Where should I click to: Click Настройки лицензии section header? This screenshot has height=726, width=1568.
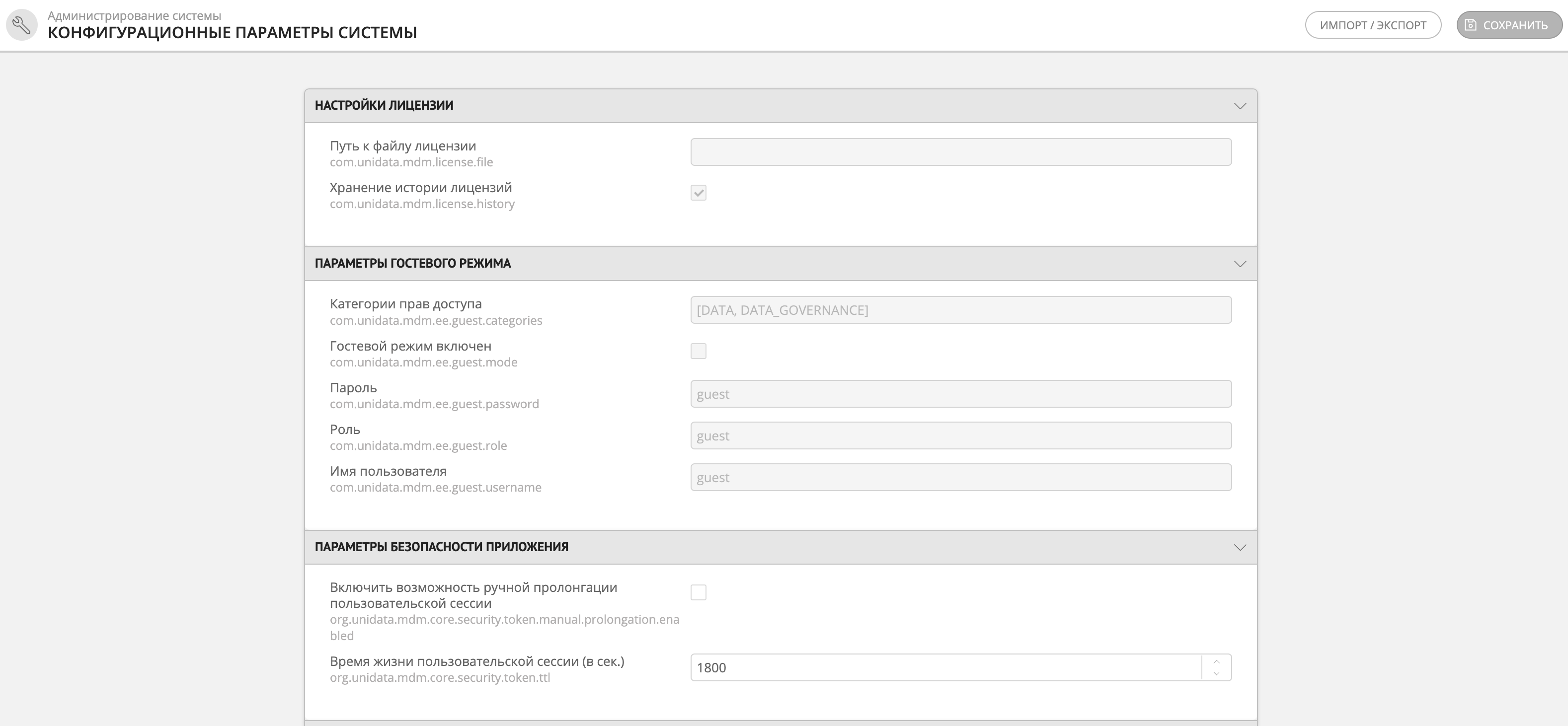coord(384,105)
